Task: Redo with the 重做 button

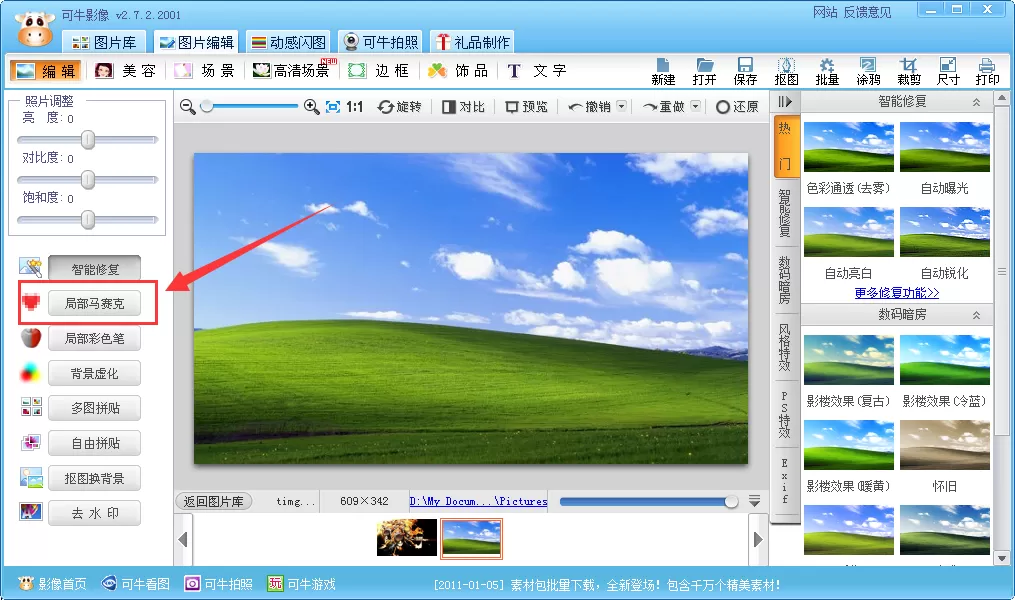Action: [664, 107]
